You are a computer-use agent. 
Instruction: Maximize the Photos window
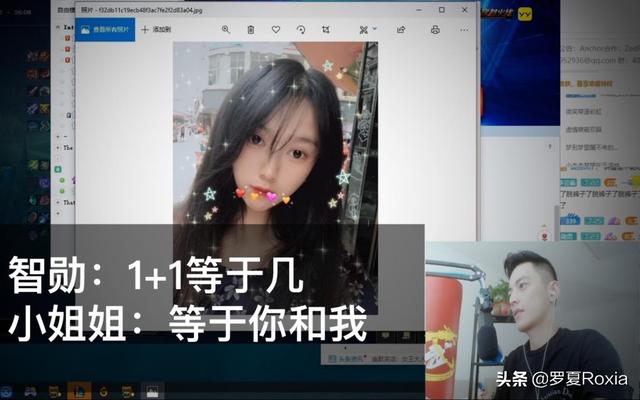pyautogui.click(x=441, y=9)
